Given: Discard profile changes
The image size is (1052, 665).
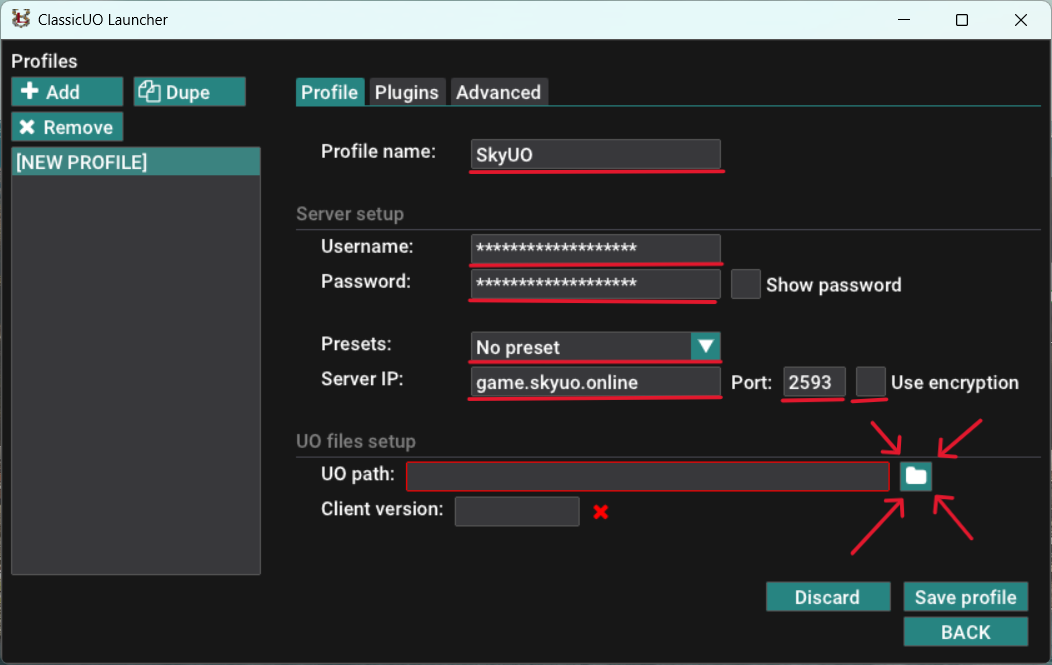Looking at the screenshot, I should click(x=828, y=597).
